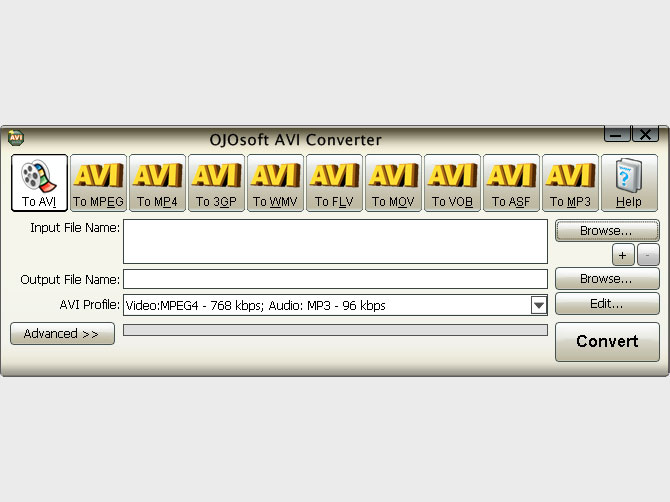Browse for the output file location
Image resolution: width=670 pixels, height=502 pixels.
[607, 279]
